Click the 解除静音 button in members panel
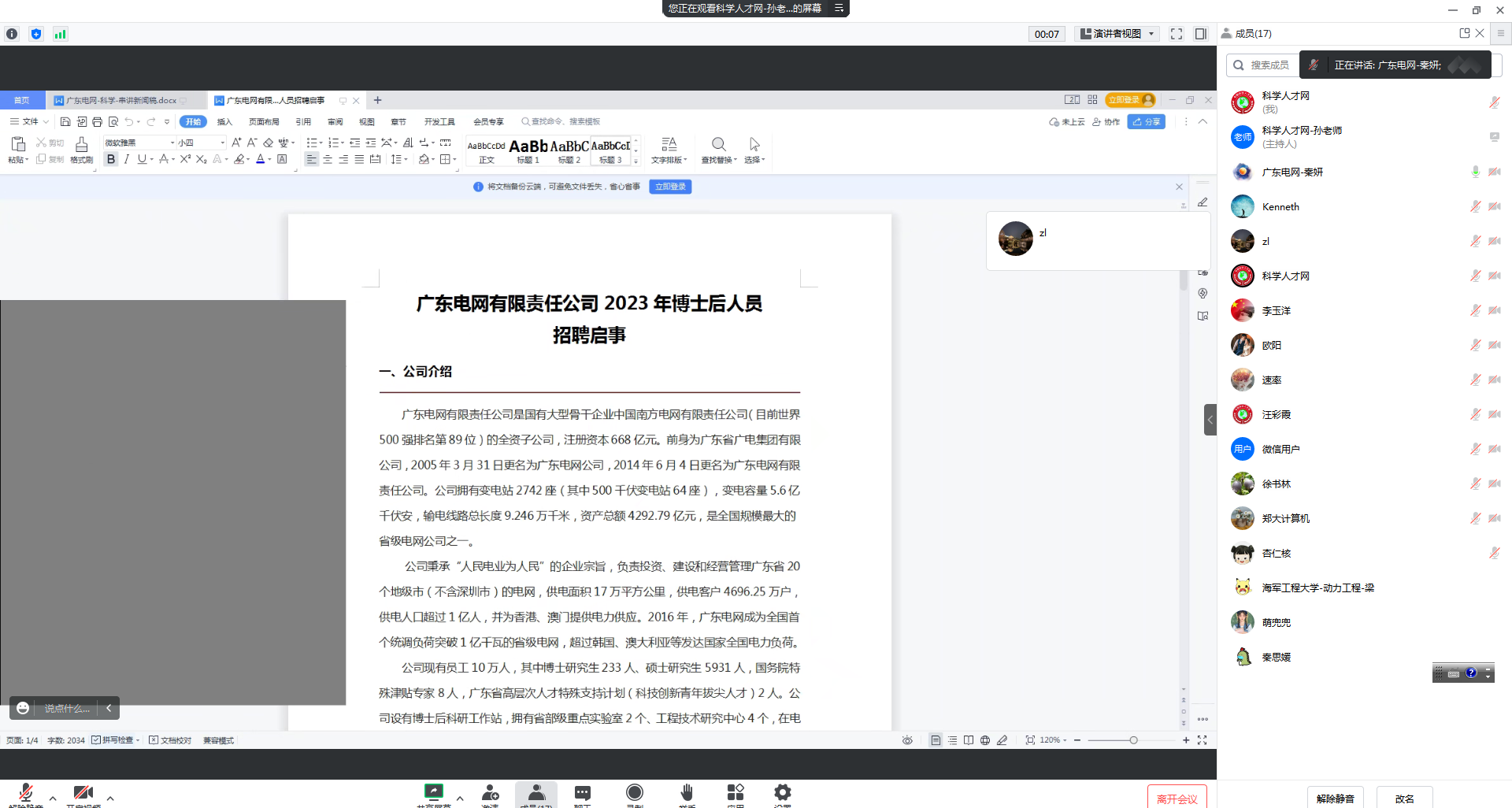1512x808 pixels. pyautogui.click(x=1336, y=798)
